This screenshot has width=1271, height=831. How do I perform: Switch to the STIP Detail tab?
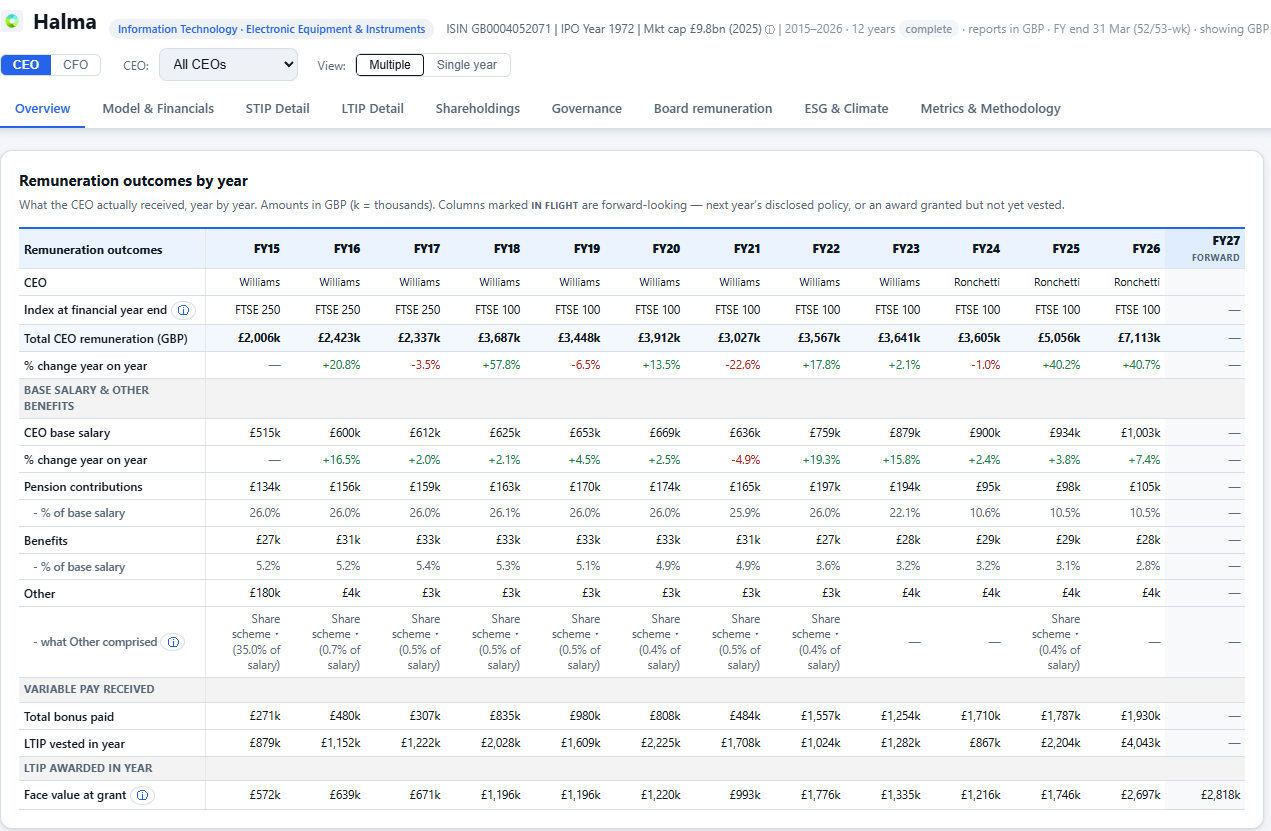(x=278, y=109)
